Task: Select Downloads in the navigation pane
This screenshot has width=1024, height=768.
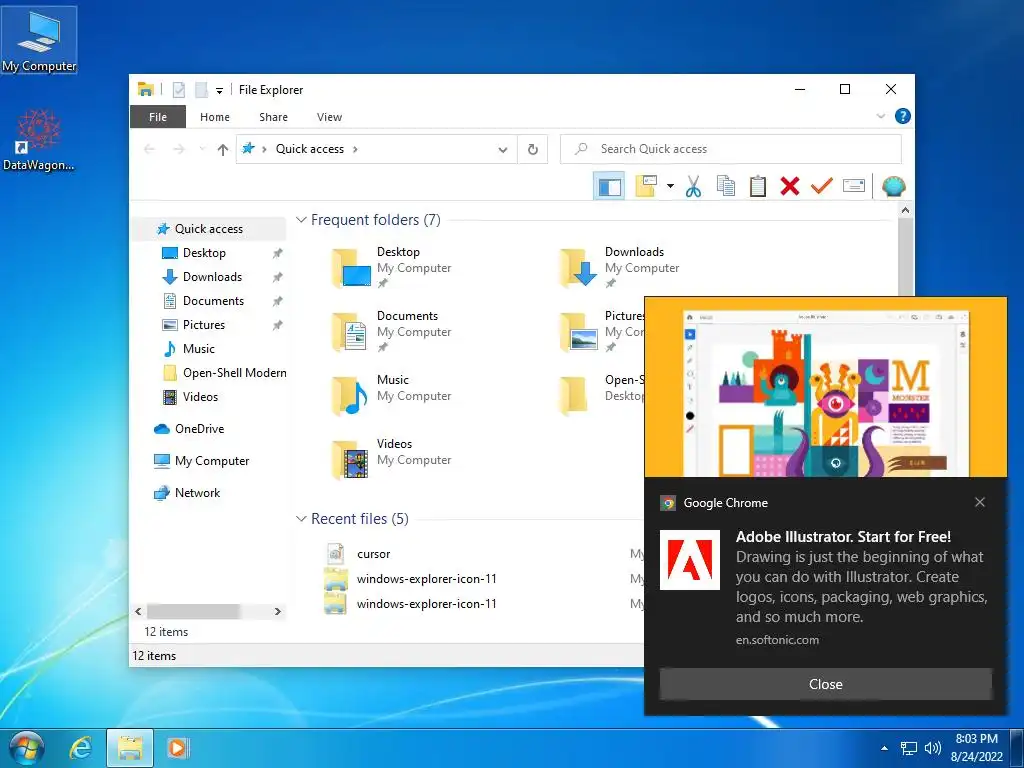Action: tap(212, 277)
